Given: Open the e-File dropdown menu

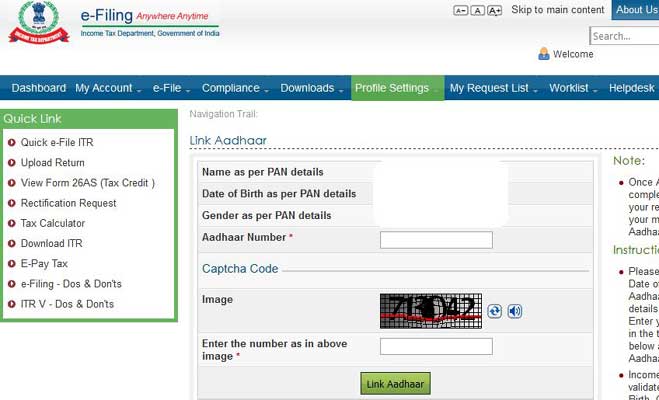Looking at the screenshot, I should tap(171, 88).
